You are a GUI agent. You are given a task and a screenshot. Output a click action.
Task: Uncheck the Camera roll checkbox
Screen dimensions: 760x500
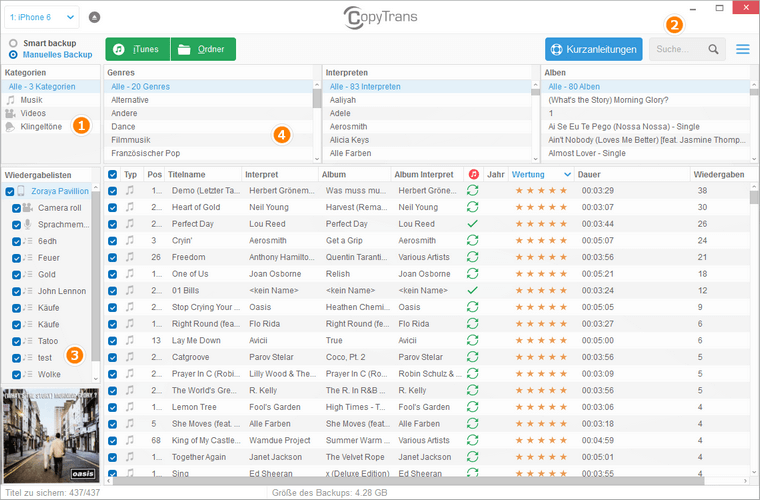(x=16, y=208)
